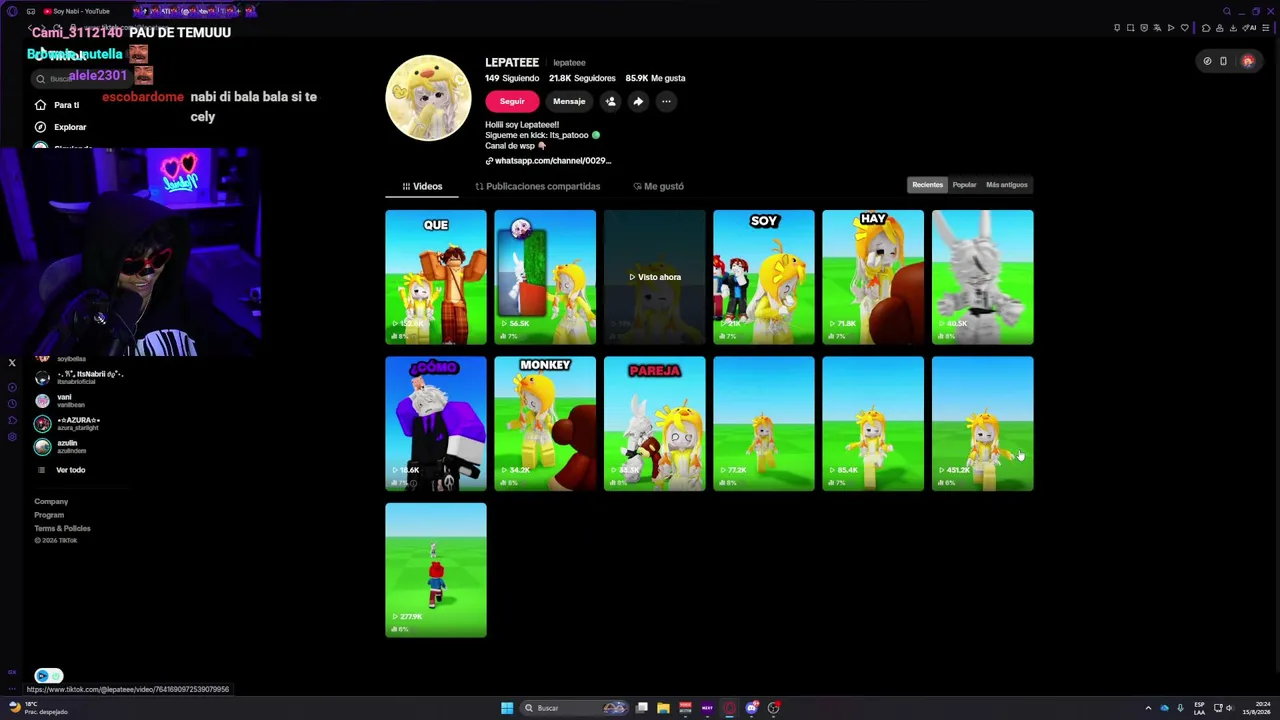Image resolution: width=1280 pixels, height=720 pixels.
Task: Switch to the Me gustó tab
Action: coord(658,186)
